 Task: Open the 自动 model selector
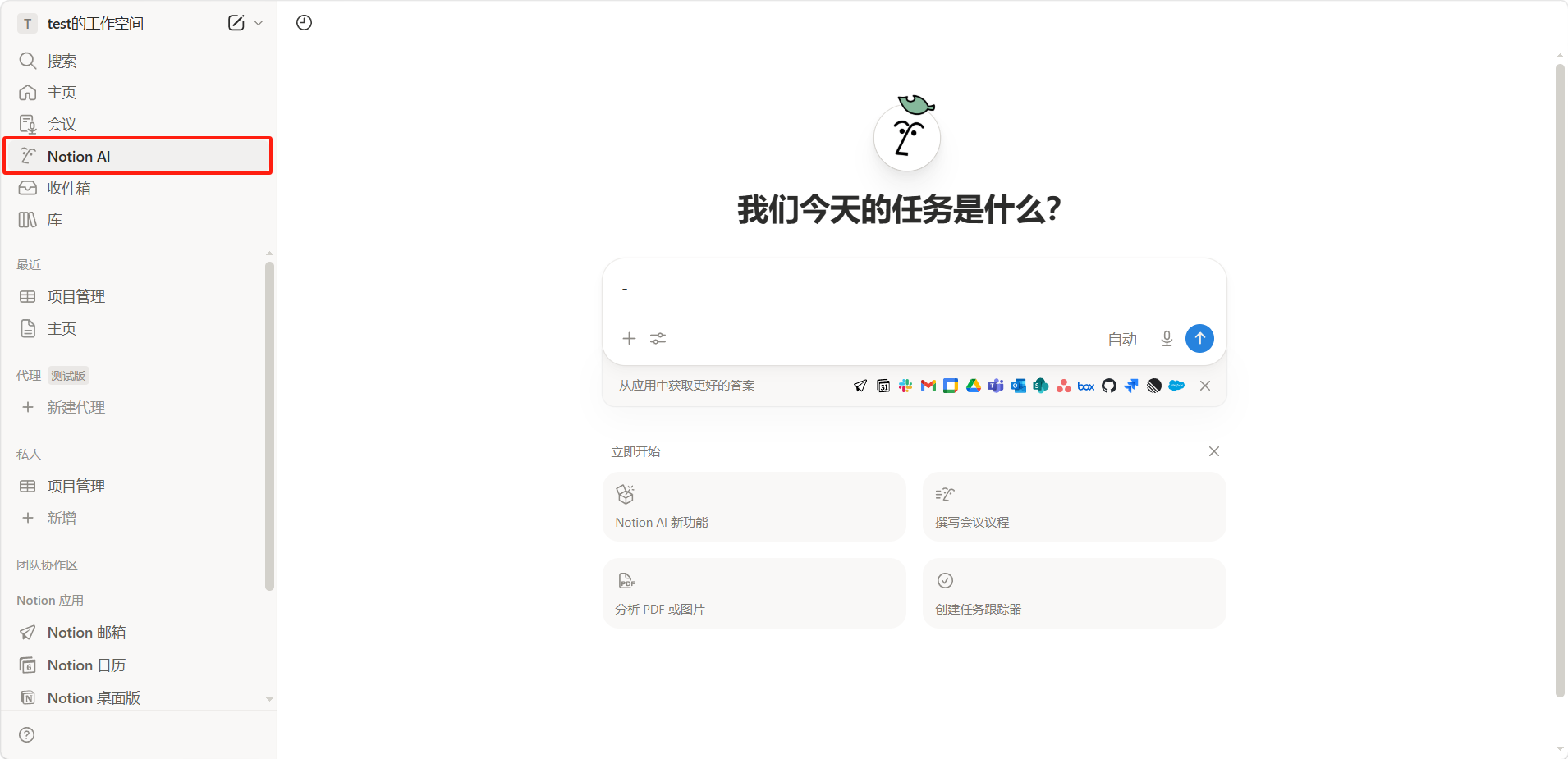pos(1122,339)
